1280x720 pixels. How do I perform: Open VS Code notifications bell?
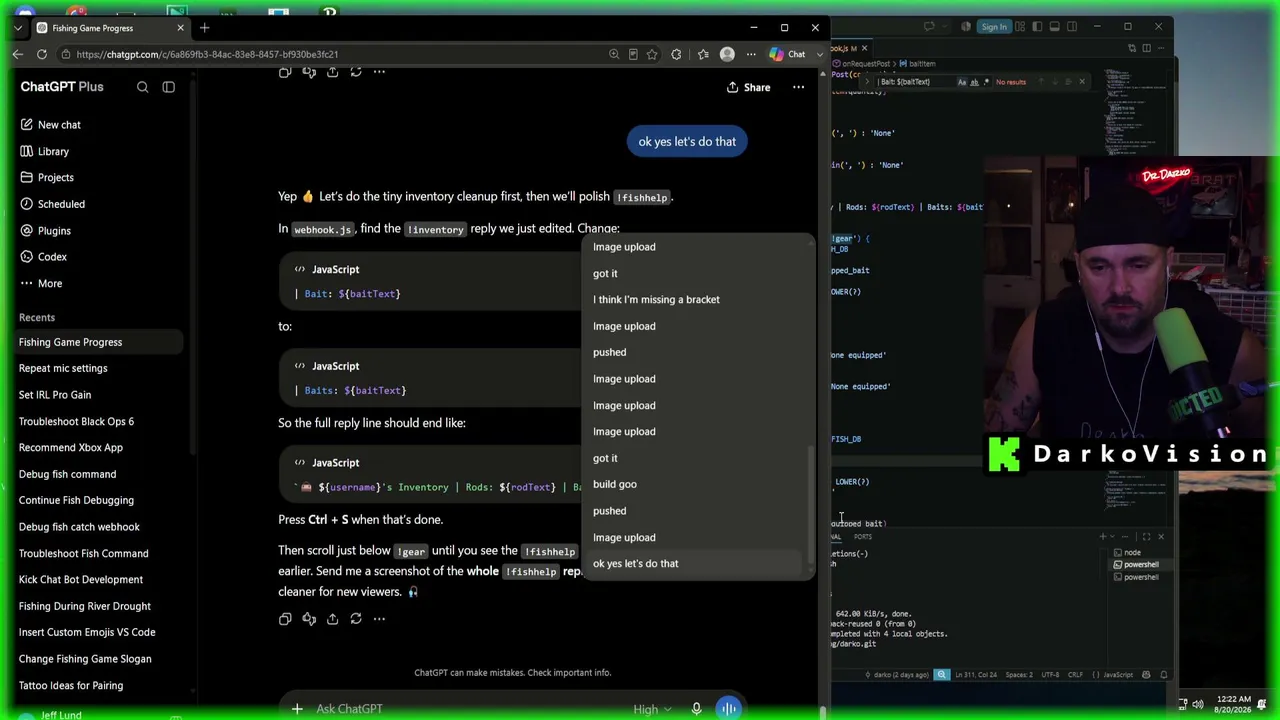tap(1163, 675)
